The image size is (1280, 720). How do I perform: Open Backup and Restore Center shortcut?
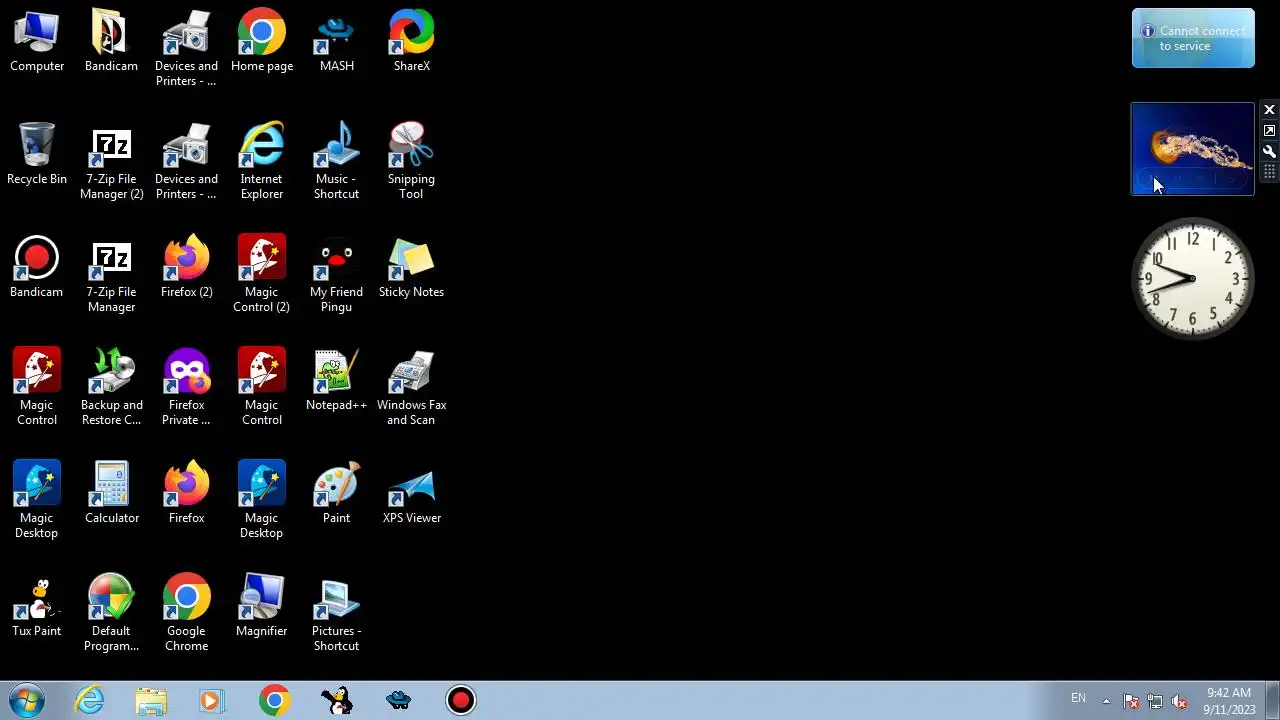click(111, 388)
